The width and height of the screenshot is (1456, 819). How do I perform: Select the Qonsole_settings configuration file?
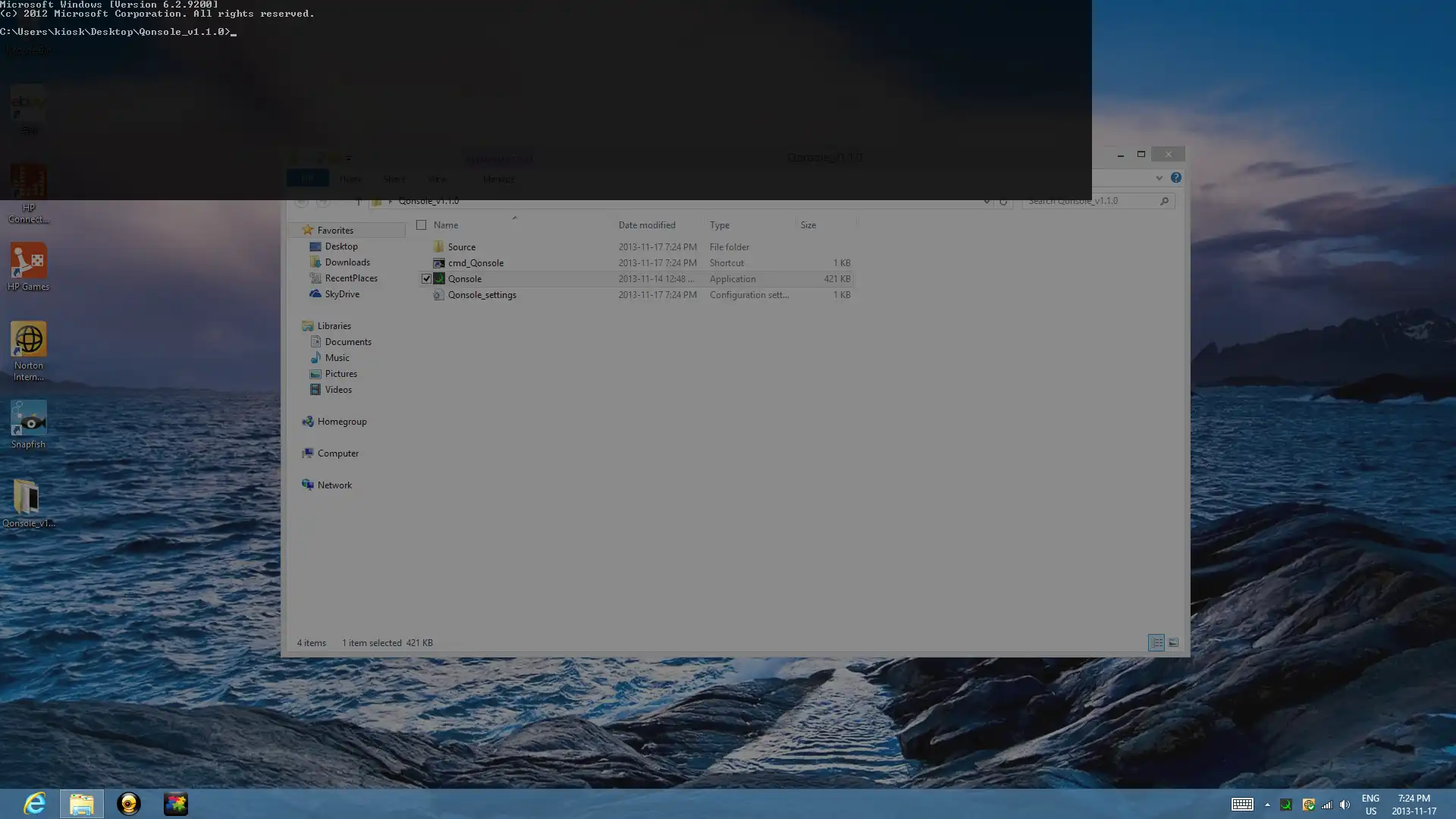tap(482, 295)
